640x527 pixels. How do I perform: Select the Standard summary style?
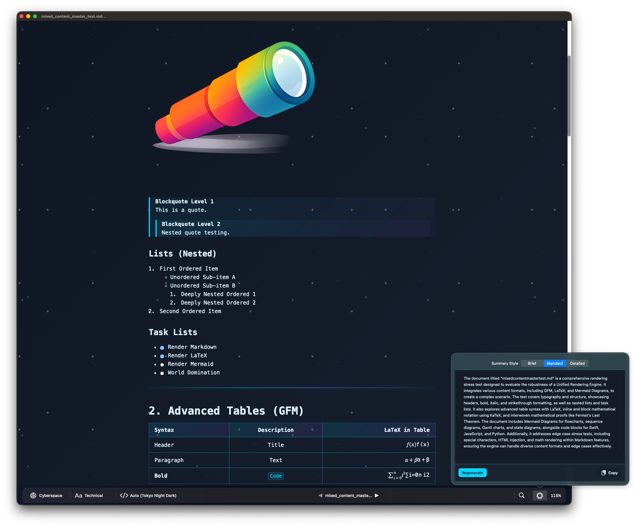(x=554, y=363)
